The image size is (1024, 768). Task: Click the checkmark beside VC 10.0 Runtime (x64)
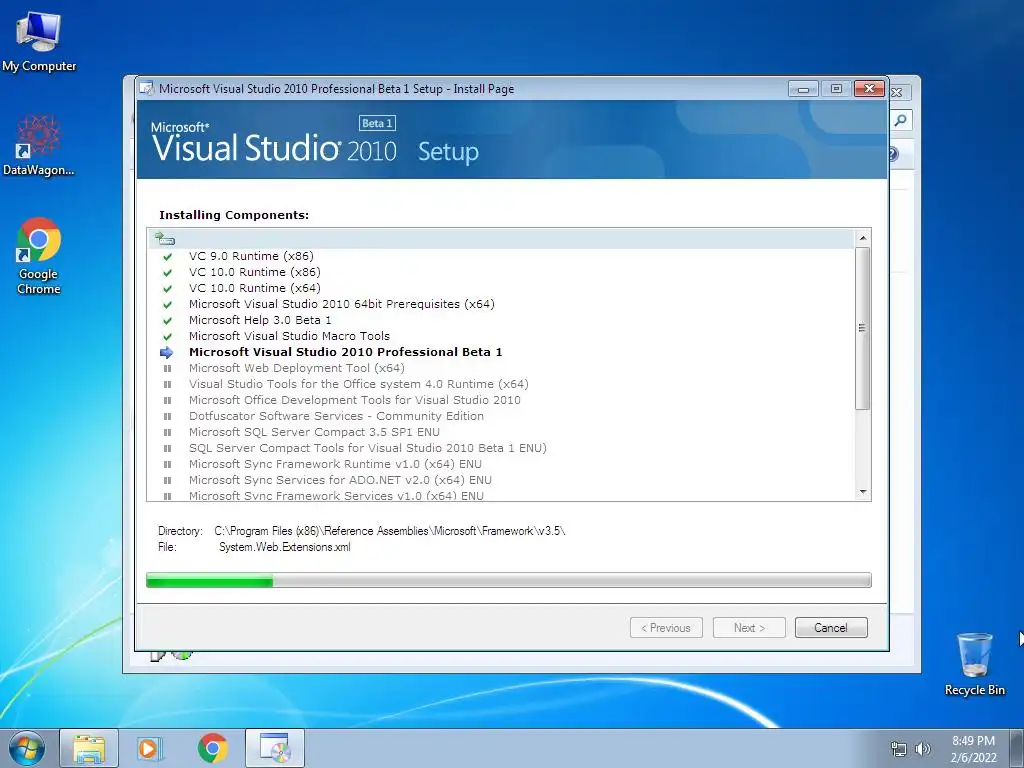tap(167, 289)
